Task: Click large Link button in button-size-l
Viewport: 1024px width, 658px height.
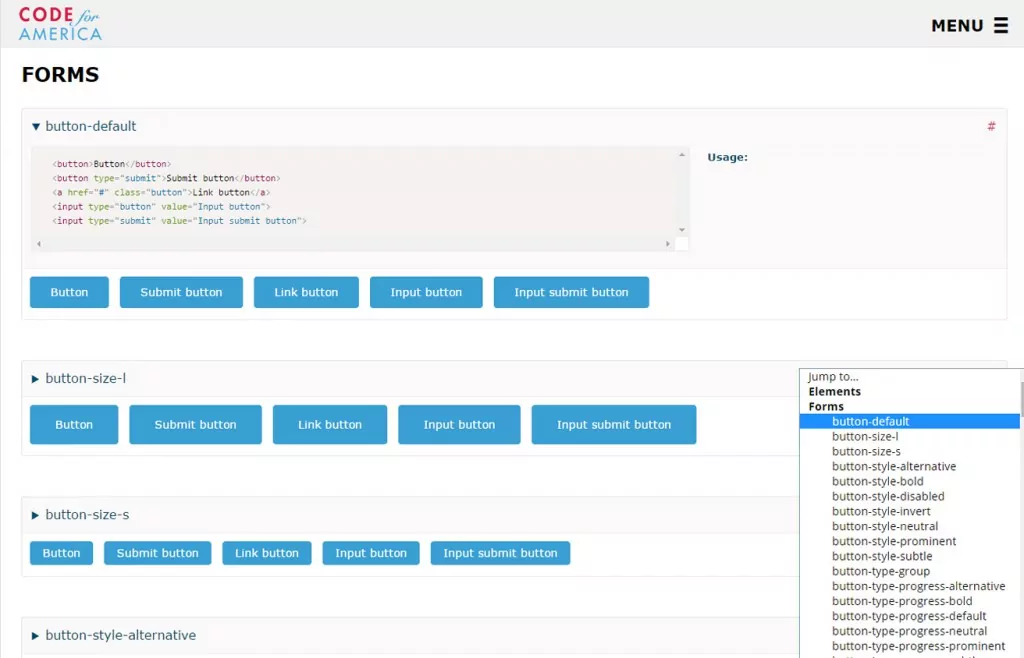Action: point(330,424)
